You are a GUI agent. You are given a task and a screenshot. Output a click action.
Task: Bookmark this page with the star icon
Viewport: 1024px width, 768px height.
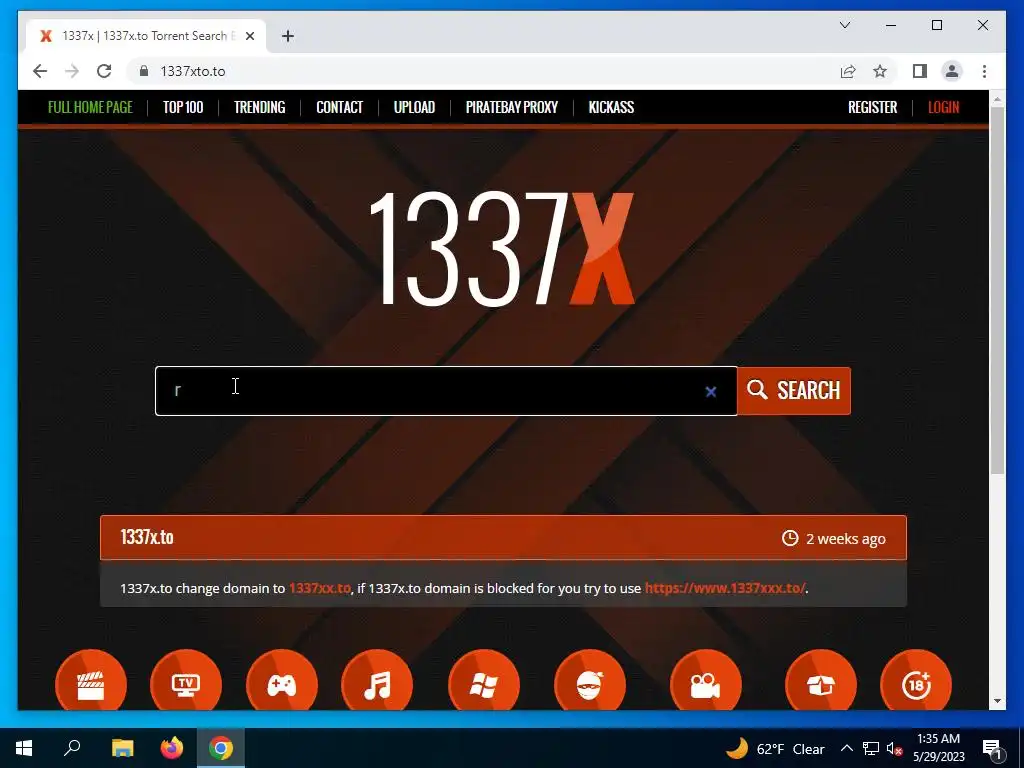pyautogui.click(x=880, y=71)
